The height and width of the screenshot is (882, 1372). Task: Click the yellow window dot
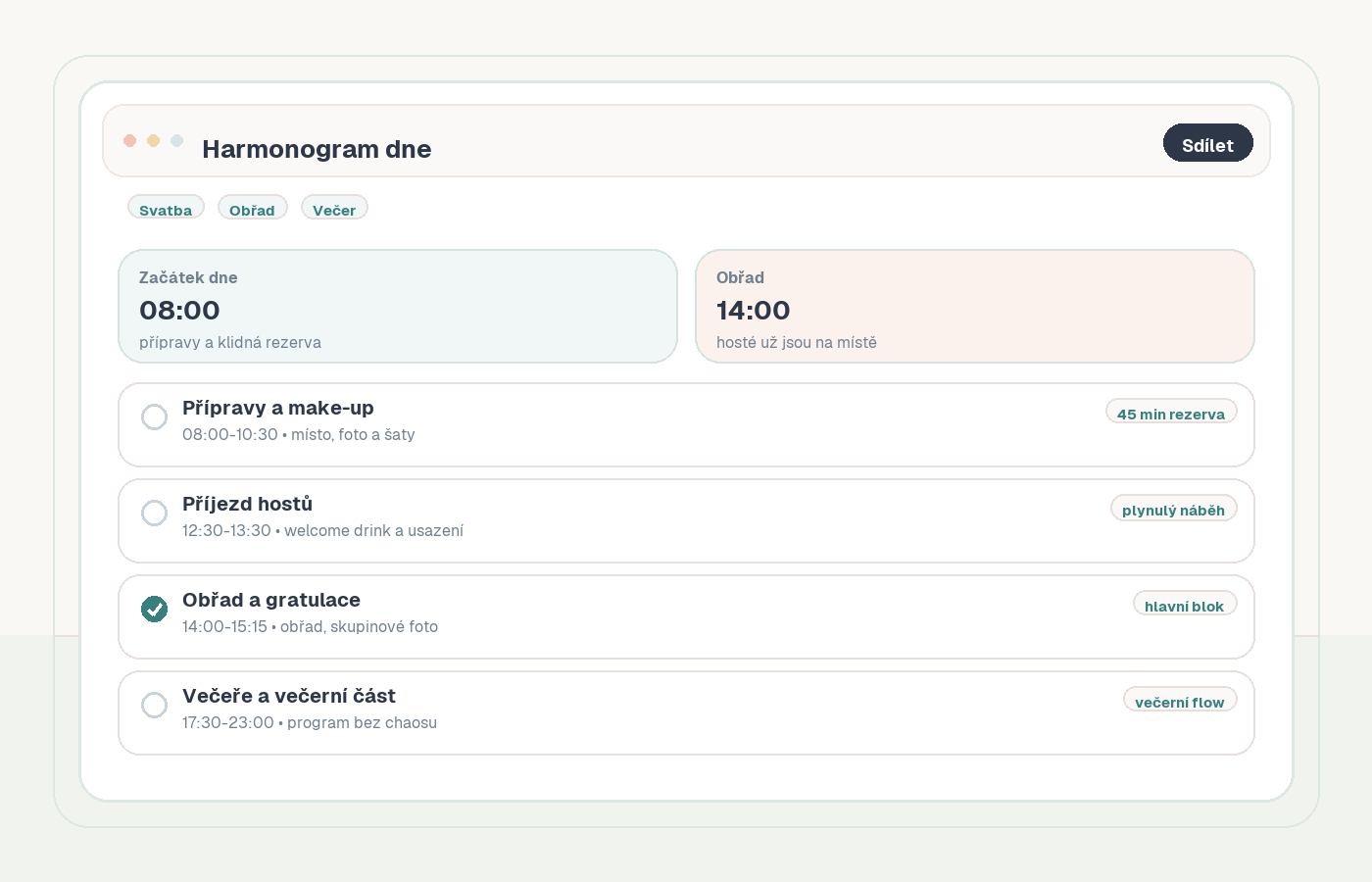click(x=153, y=140)
